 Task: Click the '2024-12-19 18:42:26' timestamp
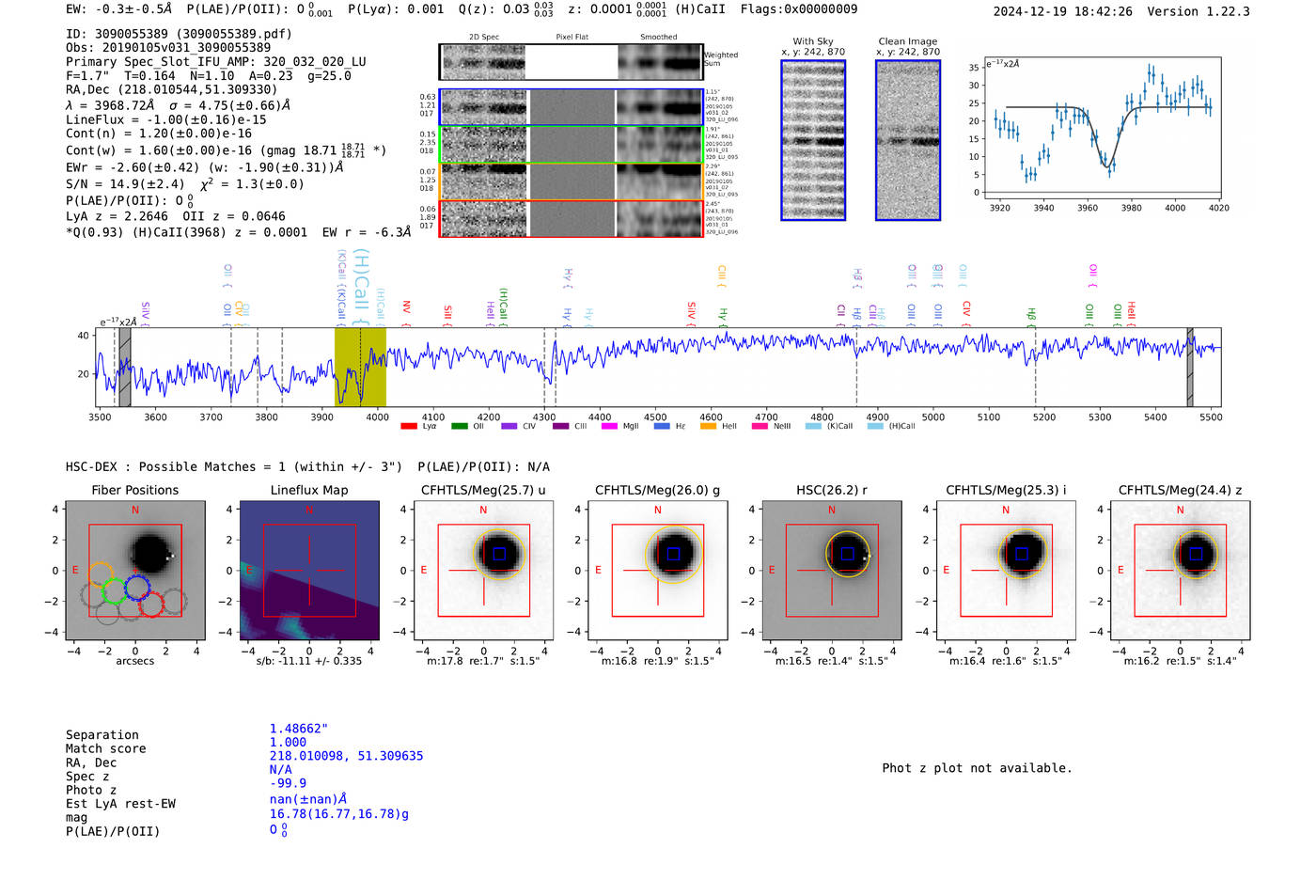(1063, 12)
